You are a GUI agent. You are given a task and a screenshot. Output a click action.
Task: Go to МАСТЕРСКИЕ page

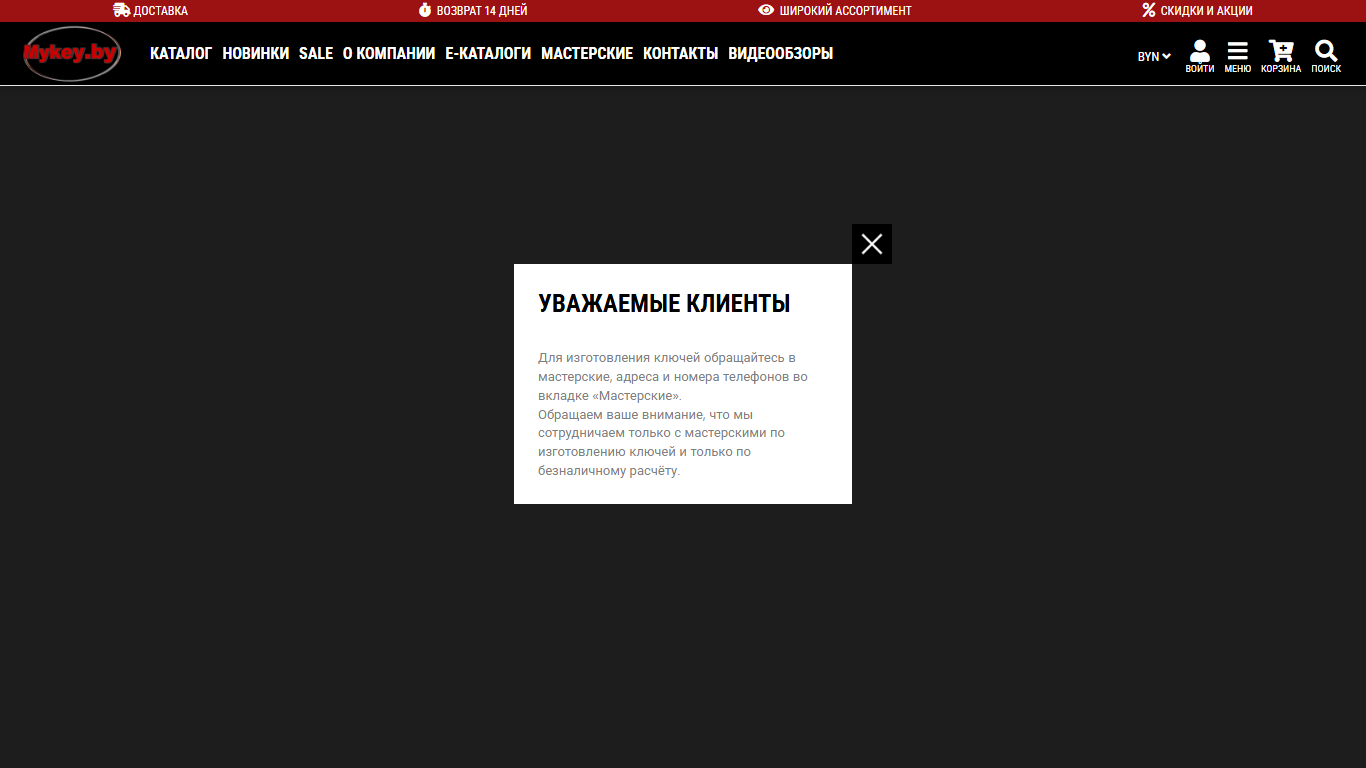tap(587, 54)
